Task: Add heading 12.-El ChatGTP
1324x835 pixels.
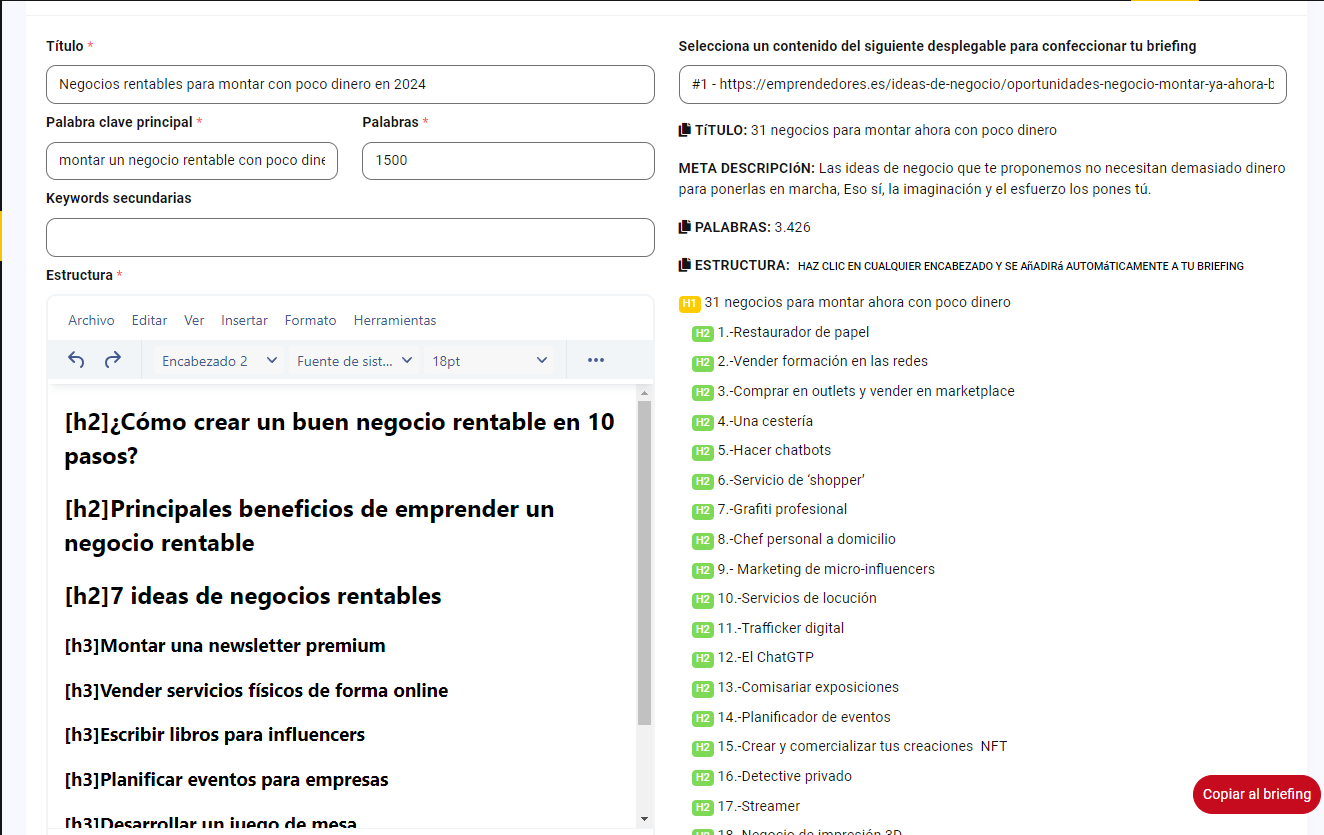Action: [x=765, y=657]
